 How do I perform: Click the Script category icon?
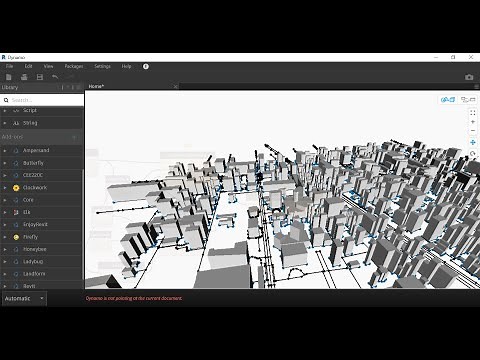click(x=16, y=110)
